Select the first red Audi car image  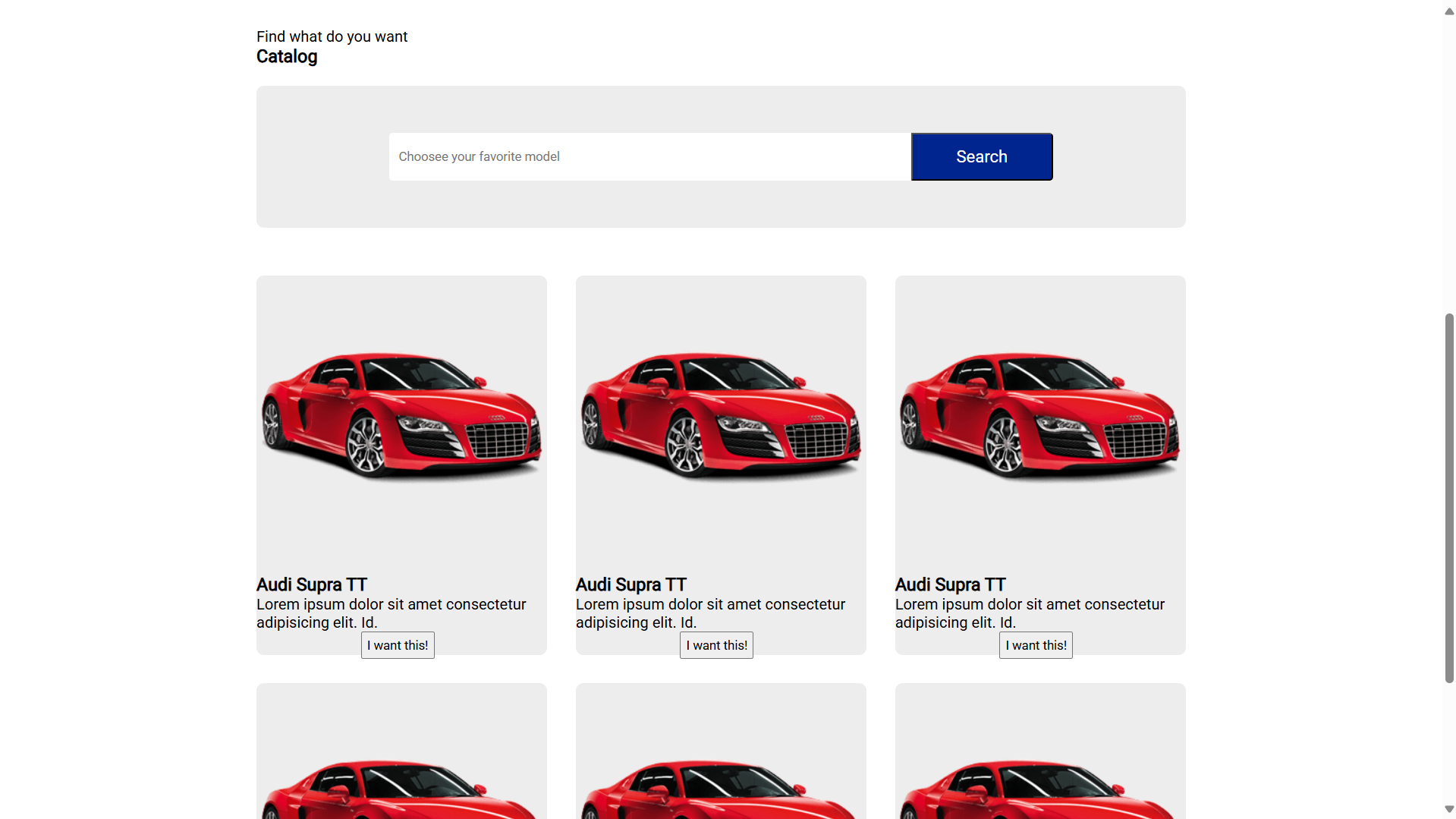point(401,416)
